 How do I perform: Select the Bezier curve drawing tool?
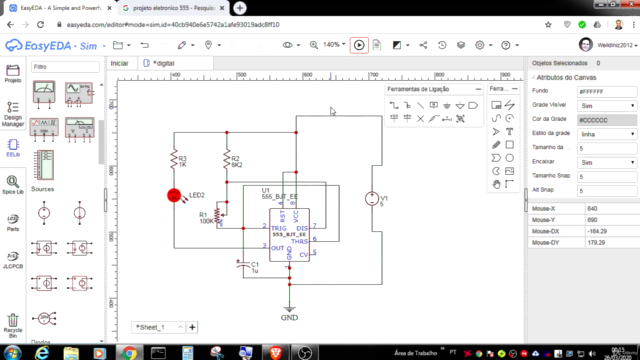coord(496,118)
